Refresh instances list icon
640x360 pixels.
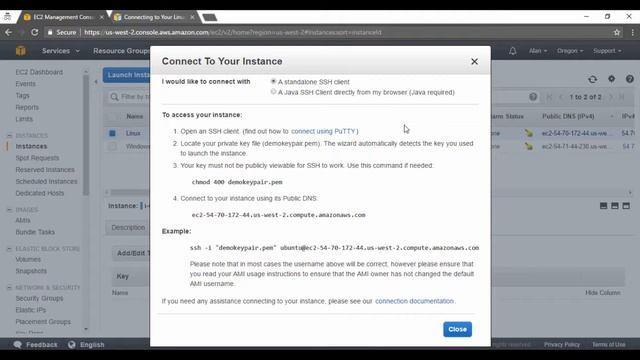(593, 79)
